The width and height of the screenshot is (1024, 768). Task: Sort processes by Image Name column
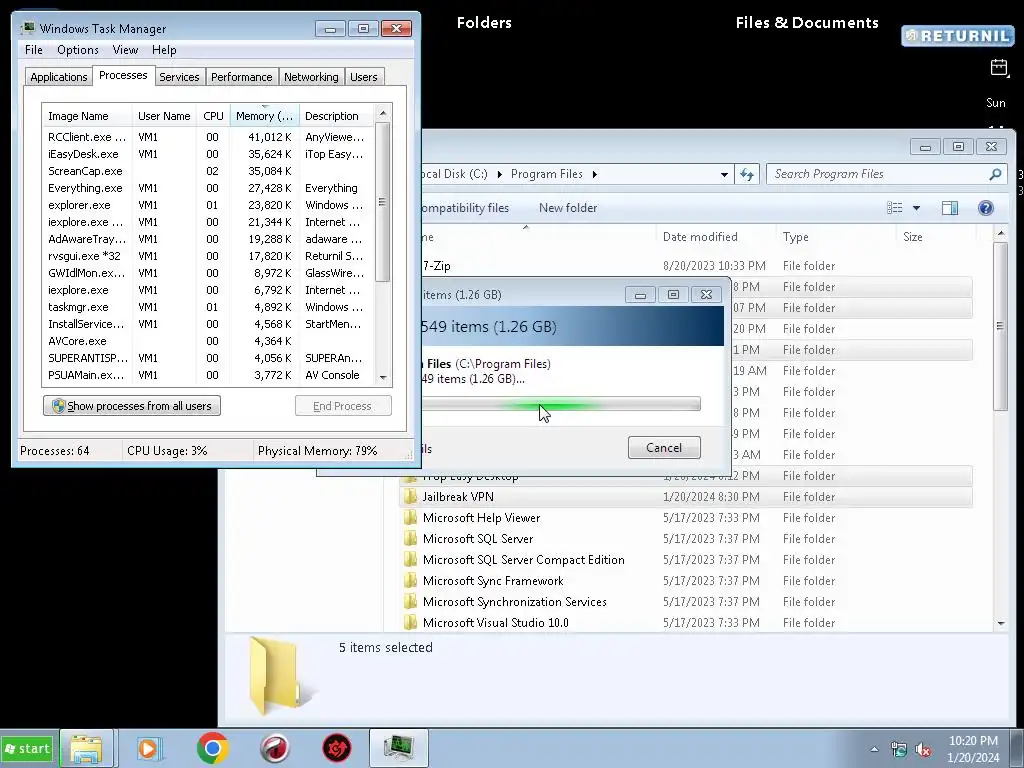[x=88, y=116]
